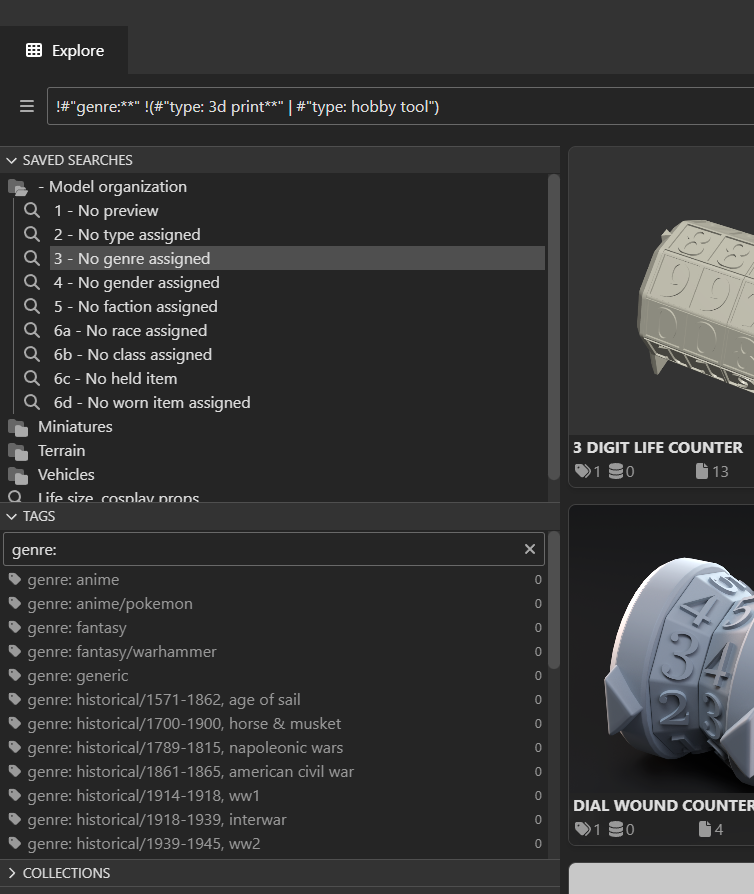Select tag 'genre: anime/pokemon'
754x894 pixels.
coord(110,603)
